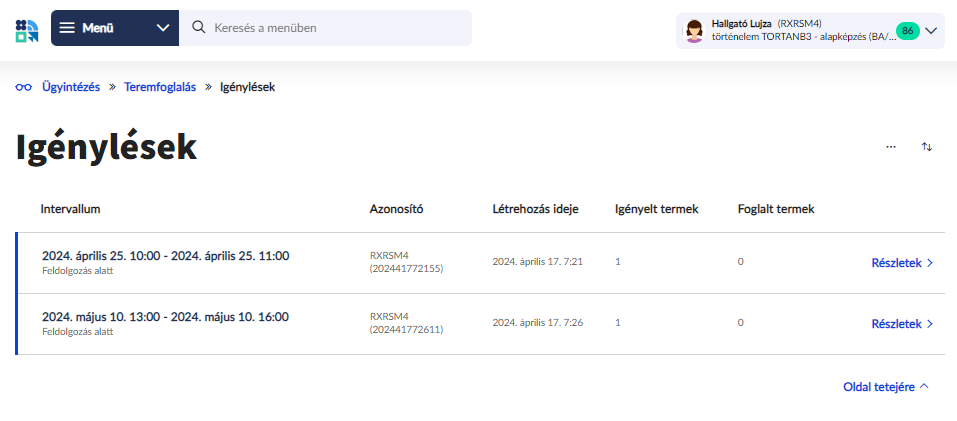Open the three-dot more options icon
Screen dimensions: 957x421
[x=891, y=147]
